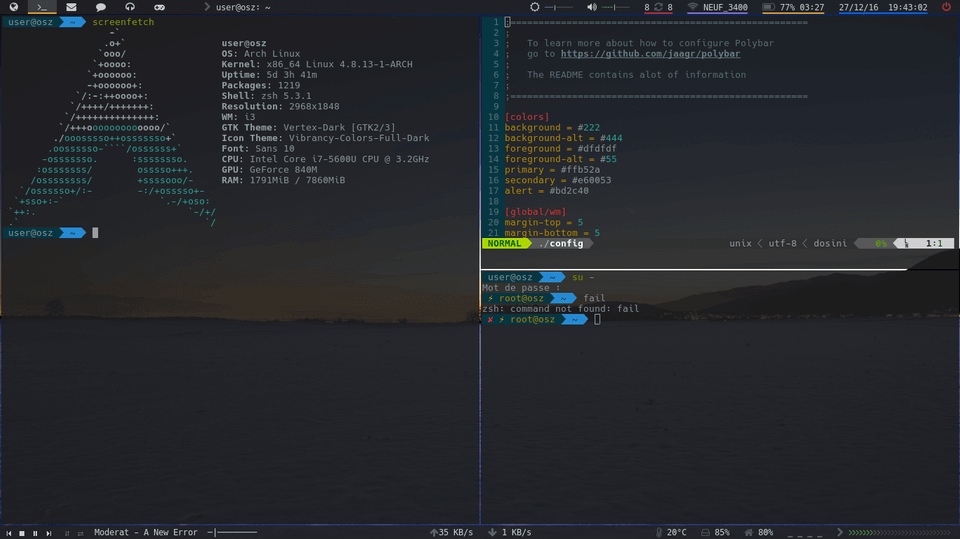The image size is (960, 539).
Task: Click the battery icon
Action: pos(768,7)
